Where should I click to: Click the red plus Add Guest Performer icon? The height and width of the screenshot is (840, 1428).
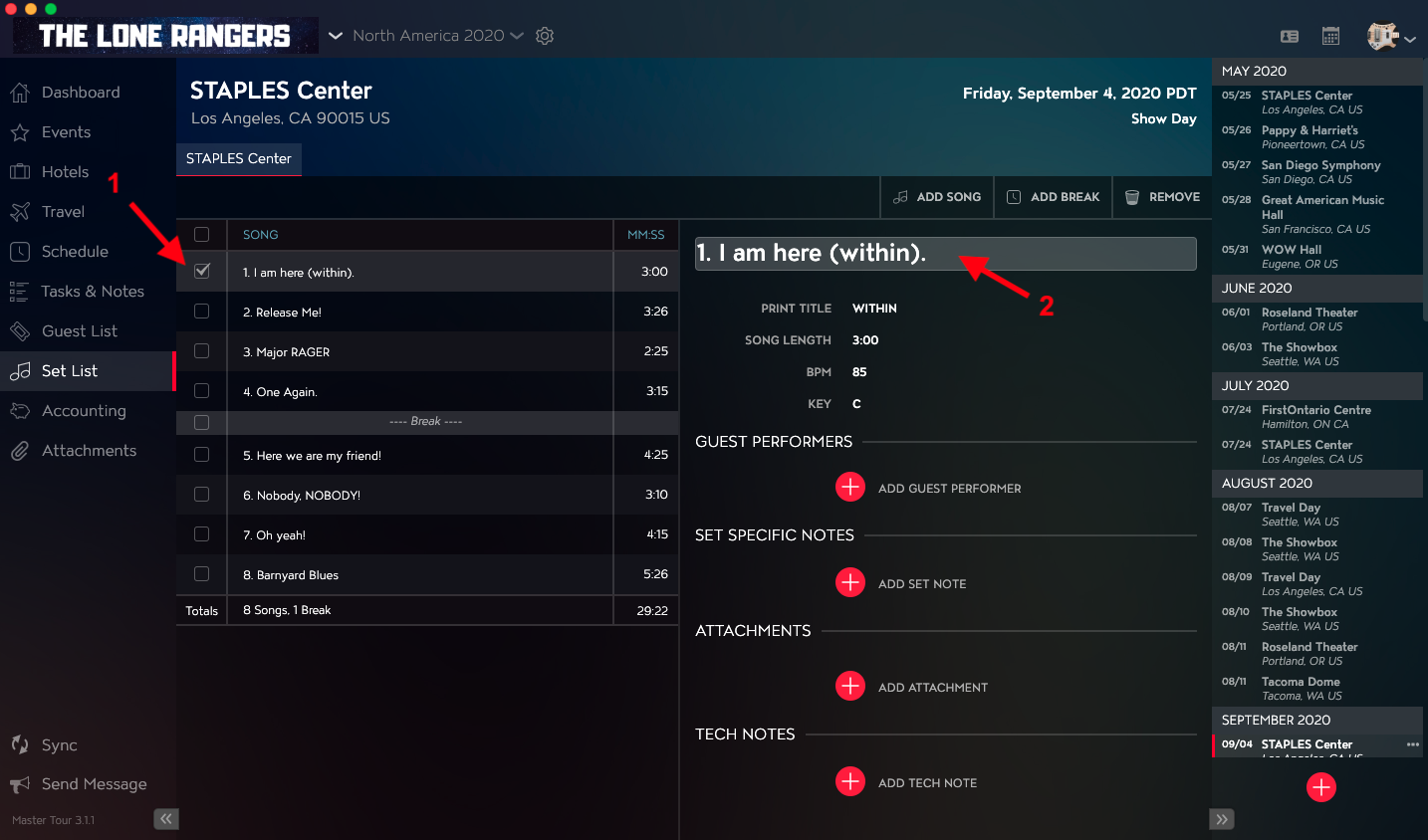850,487
